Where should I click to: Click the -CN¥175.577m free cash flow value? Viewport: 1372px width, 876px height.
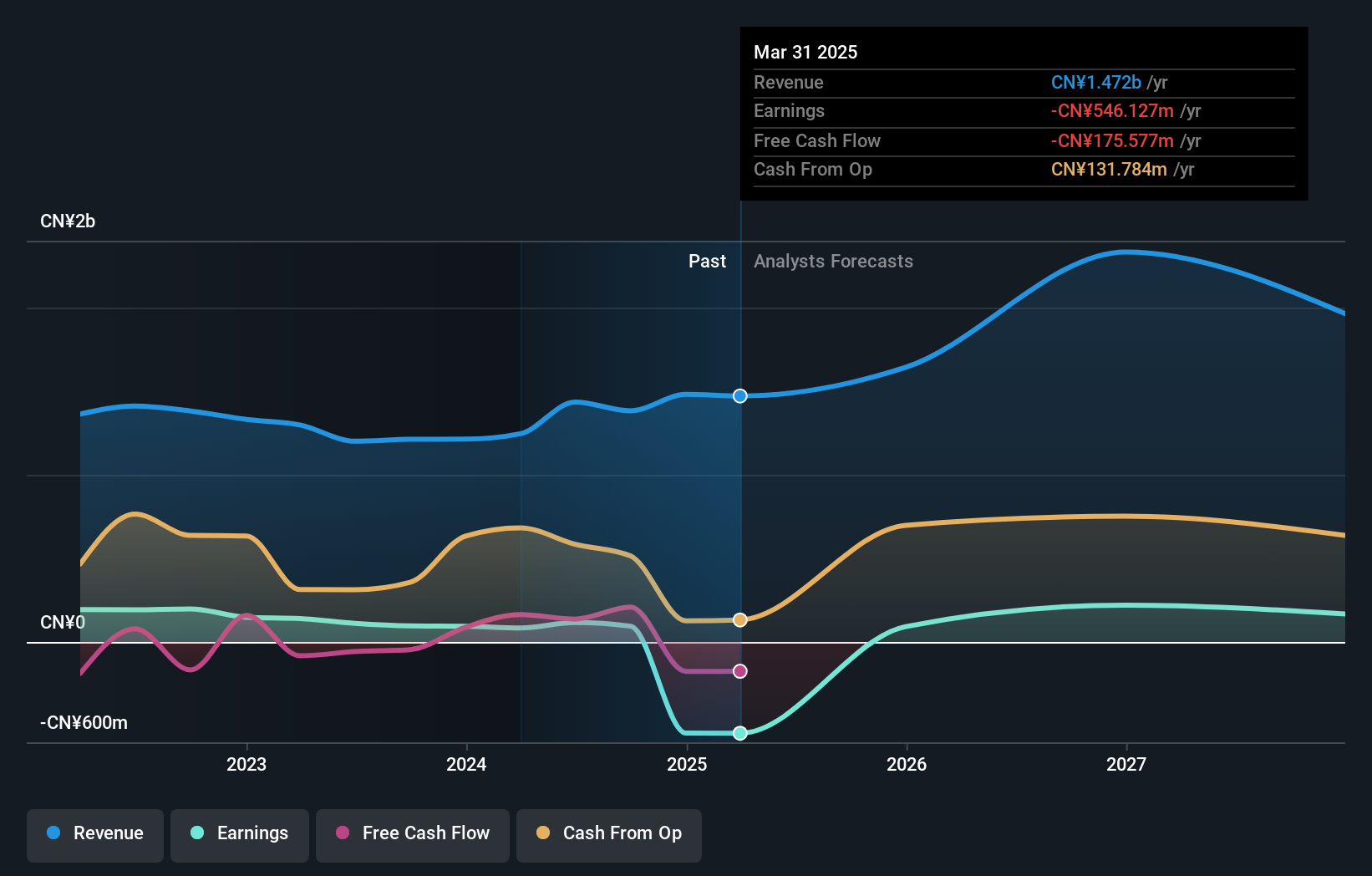pyautogui.click(x=1112, y=140)
